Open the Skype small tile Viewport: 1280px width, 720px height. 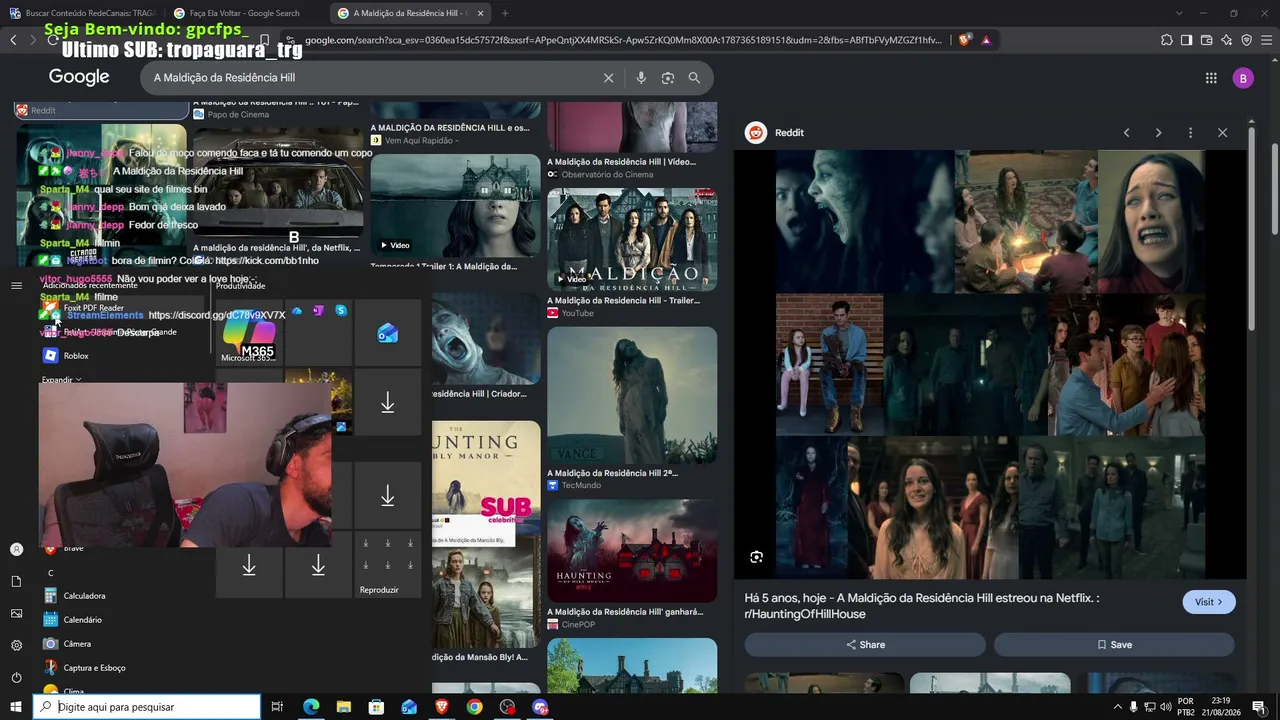[341, 311]
